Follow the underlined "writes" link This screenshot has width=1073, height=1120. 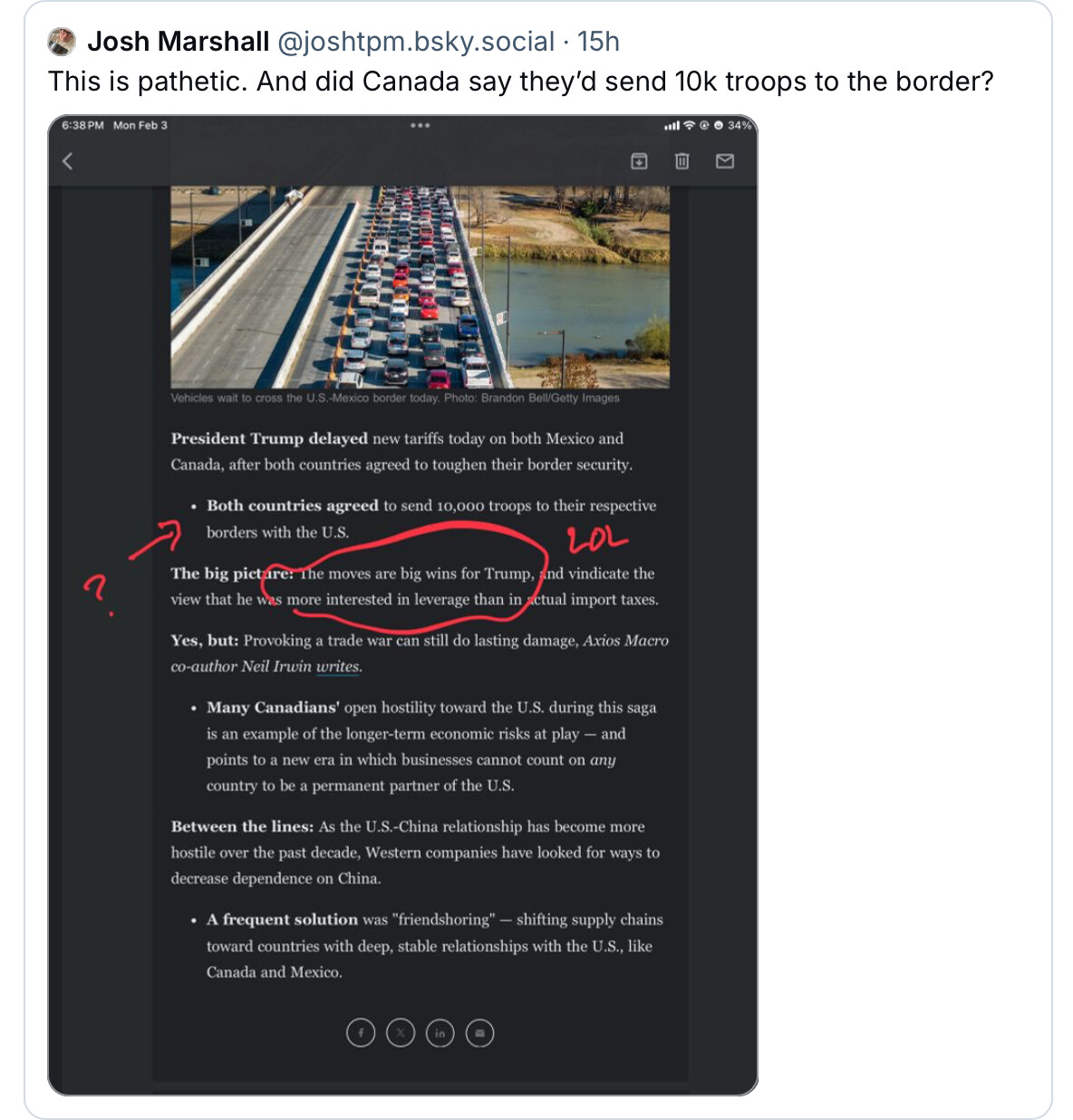(x=338, y=667)
